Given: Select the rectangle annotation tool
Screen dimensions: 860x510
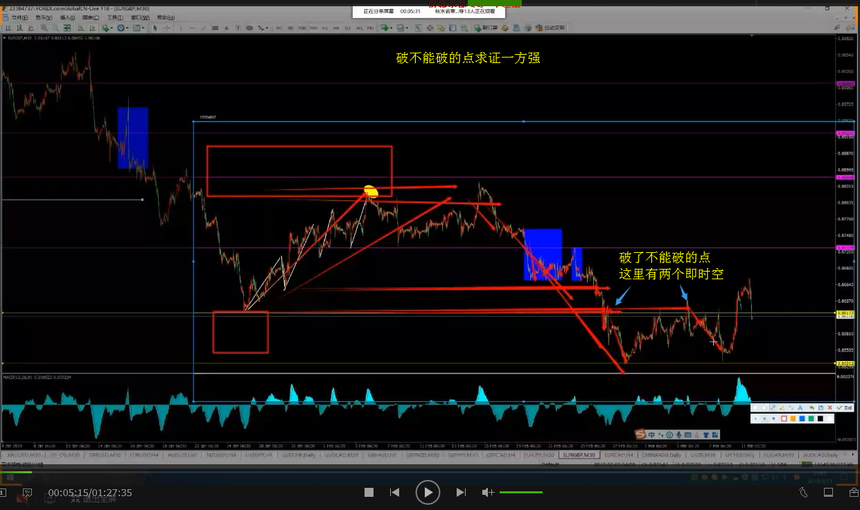Looking at the screenshot, I should [755, 407].
